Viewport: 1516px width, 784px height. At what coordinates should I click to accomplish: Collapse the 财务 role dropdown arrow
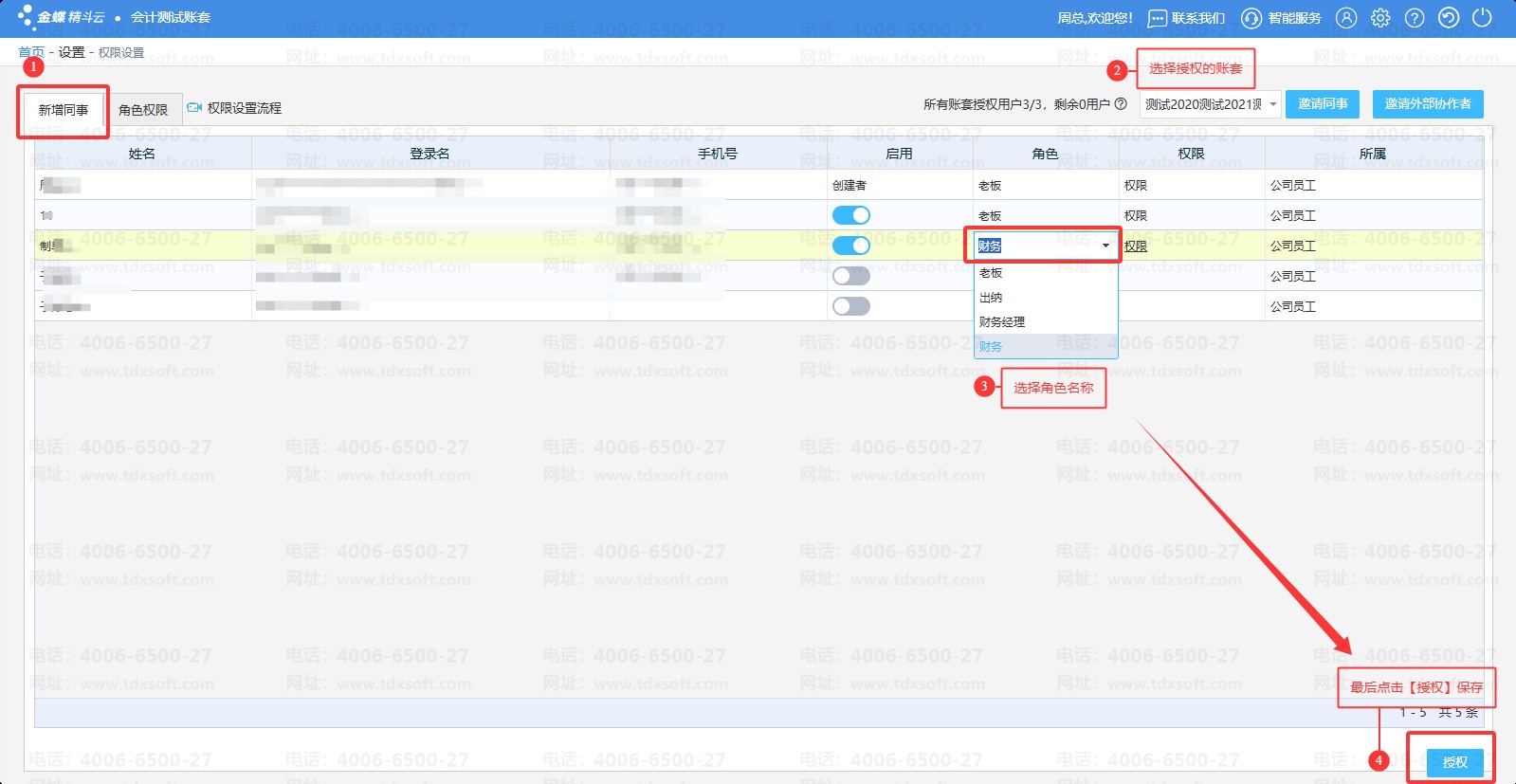(x=1105, y=246)
